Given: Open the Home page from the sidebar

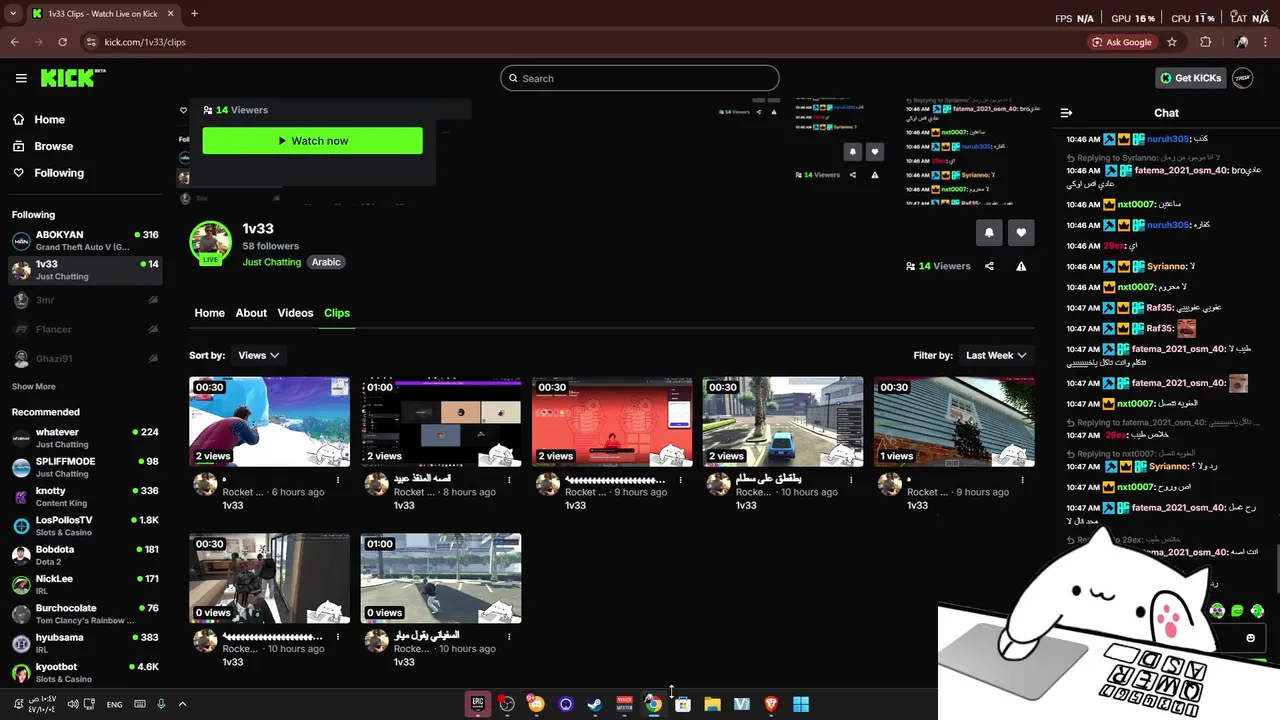Looking at the screenshot, I should (49, 119).
